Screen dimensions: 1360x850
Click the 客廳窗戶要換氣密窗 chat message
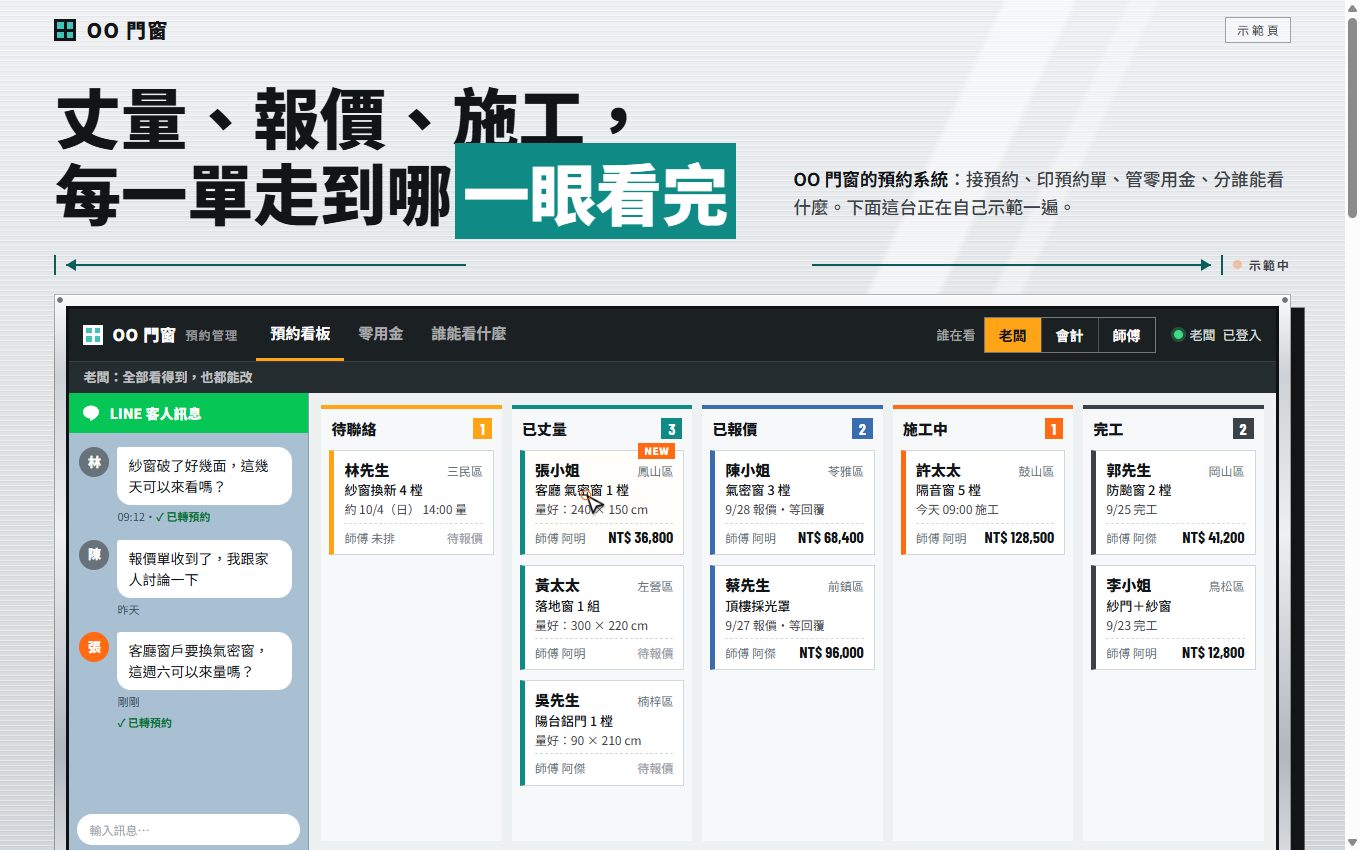(x=204, y=661)
